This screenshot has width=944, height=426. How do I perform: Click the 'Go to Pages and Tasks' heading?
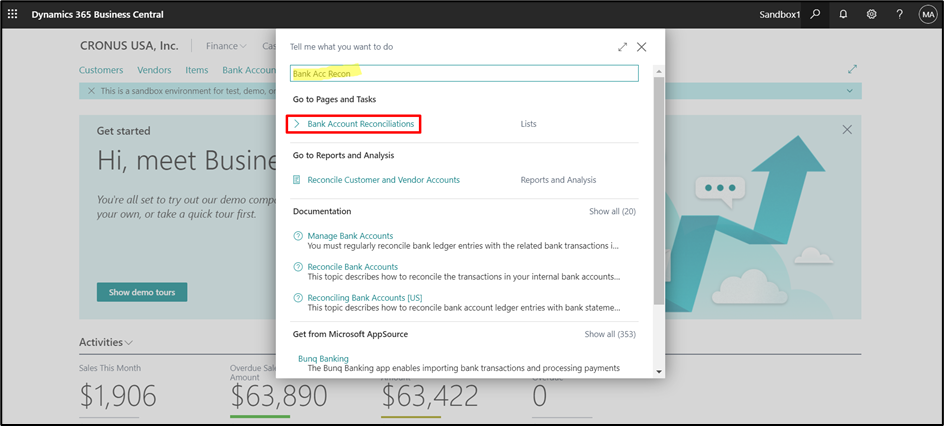(335, 99)
